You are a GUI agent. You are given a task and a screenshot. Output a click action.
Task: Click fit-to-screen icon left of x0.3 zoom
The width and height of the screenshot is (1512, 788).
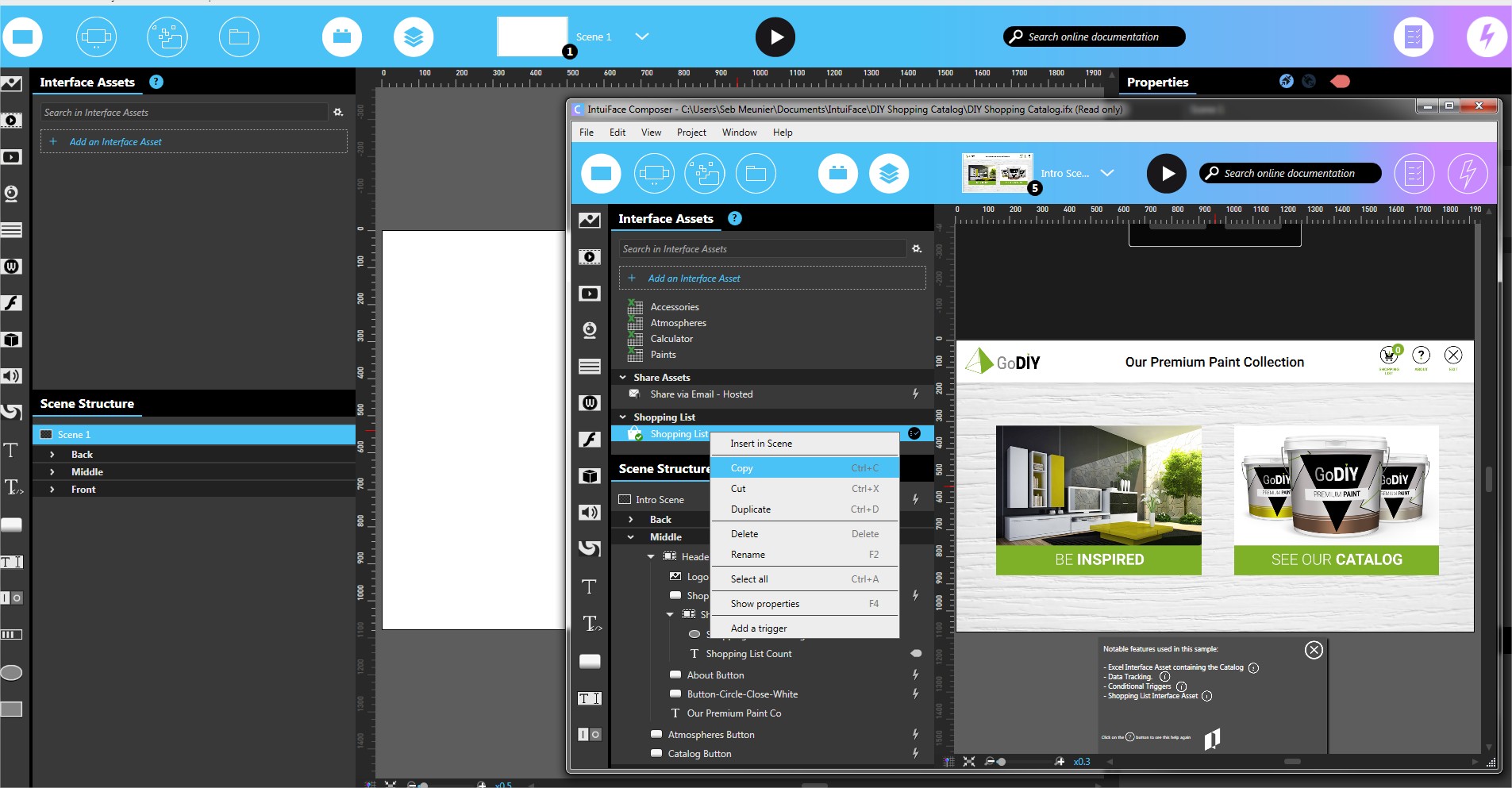coord(969,762)
